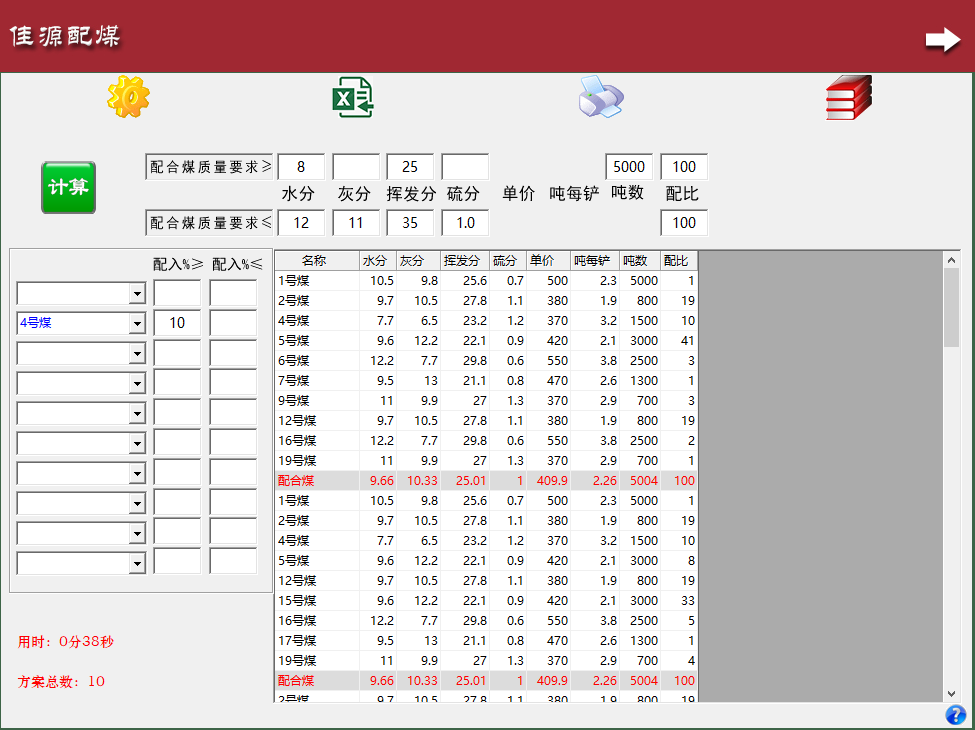The height and width of the screenshot is (730, 975).
Task: Open the red books library icon
Action: (849, 98)
